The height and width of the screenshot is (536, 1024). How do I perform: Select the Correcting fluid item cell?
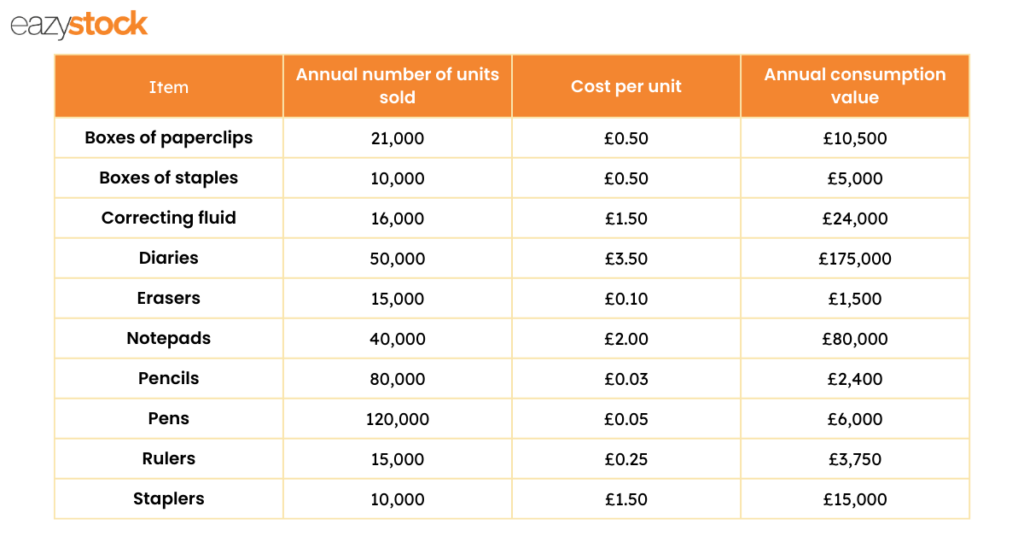point(168,218)
